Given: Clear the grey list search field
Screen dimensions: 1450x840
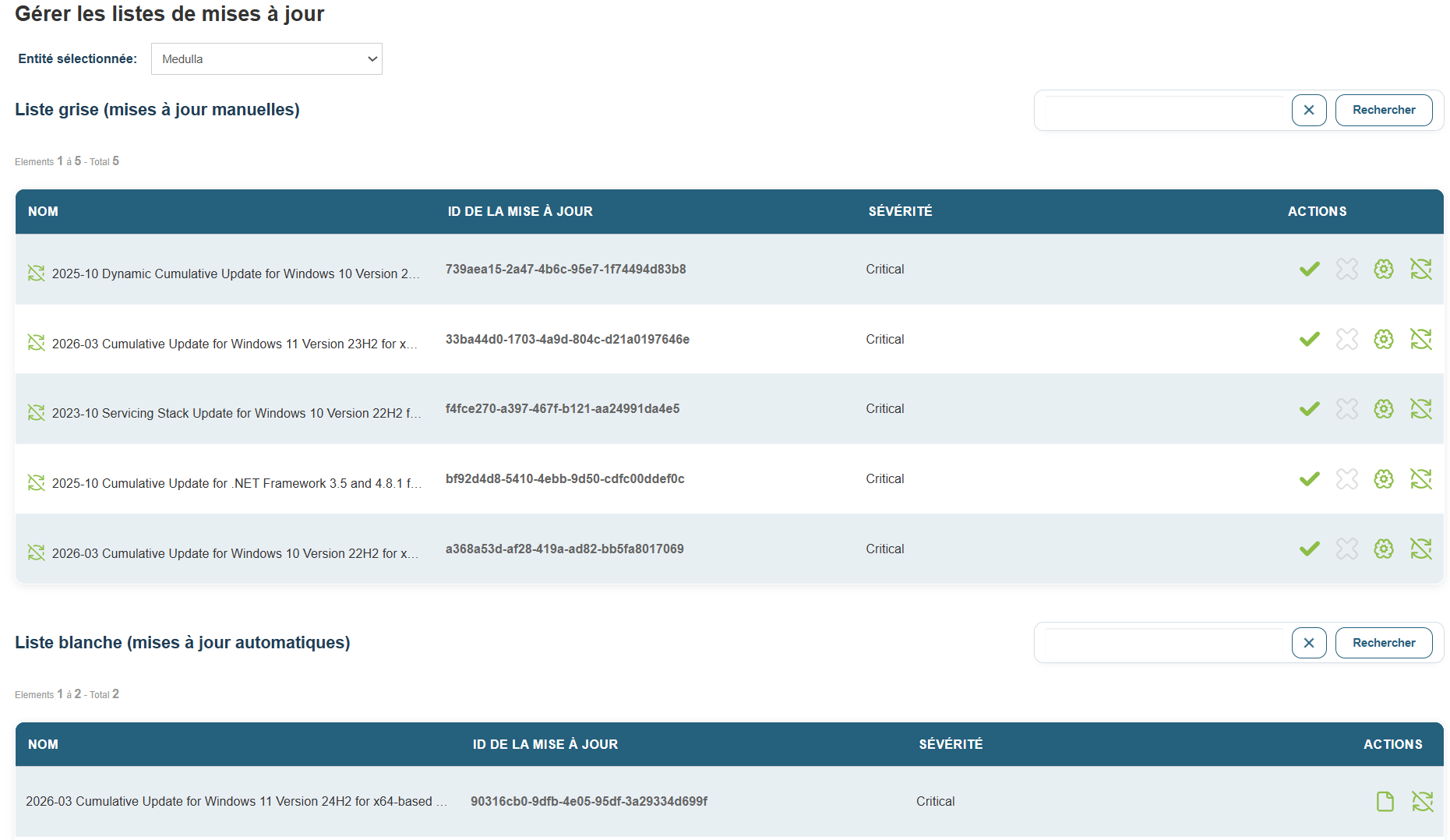Looking at the screenshot, I should click(1308, 110).
